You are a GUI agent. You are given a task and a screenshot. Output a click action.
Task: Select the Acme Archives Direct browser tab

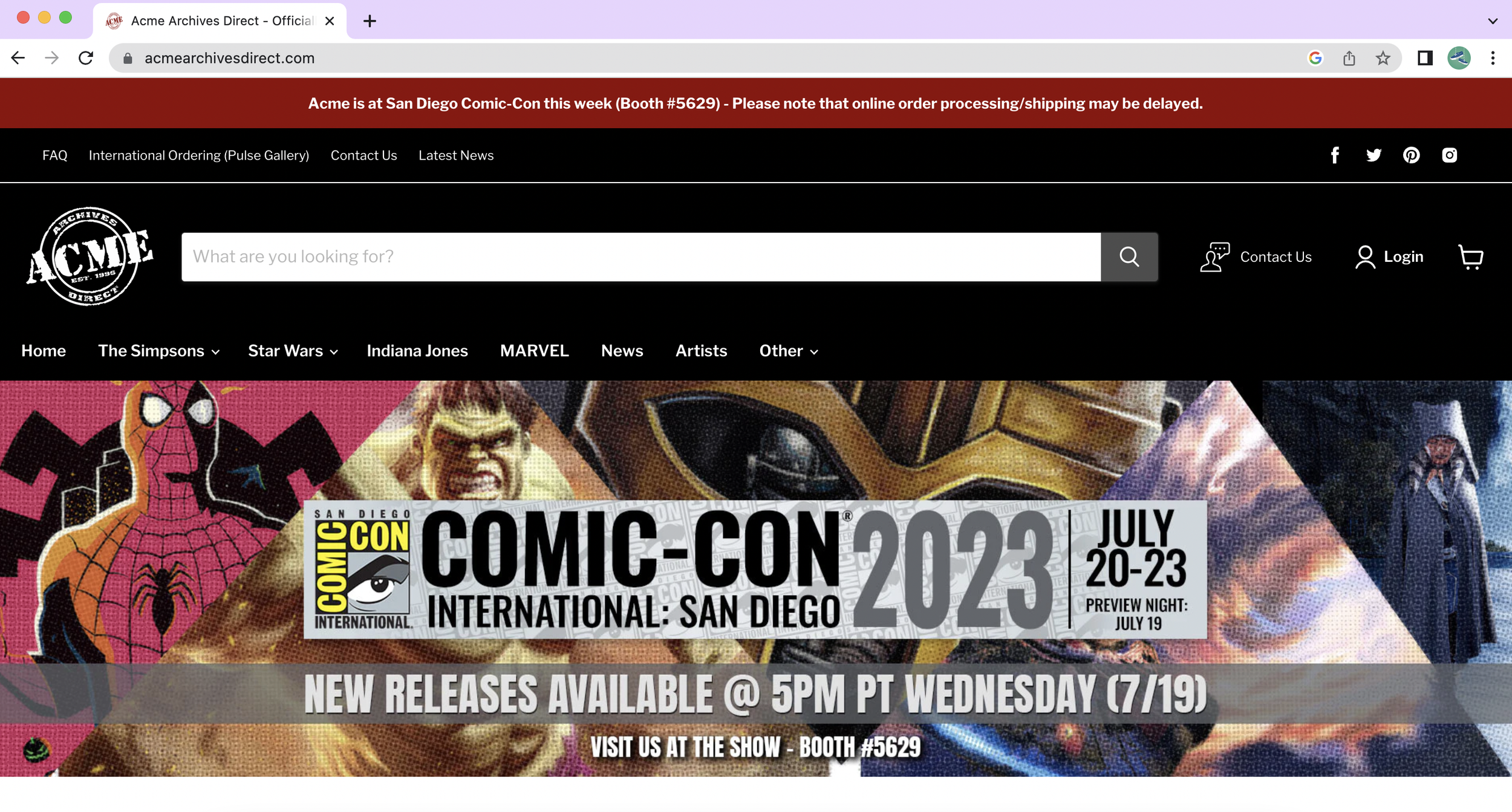[x=220, y=21]
